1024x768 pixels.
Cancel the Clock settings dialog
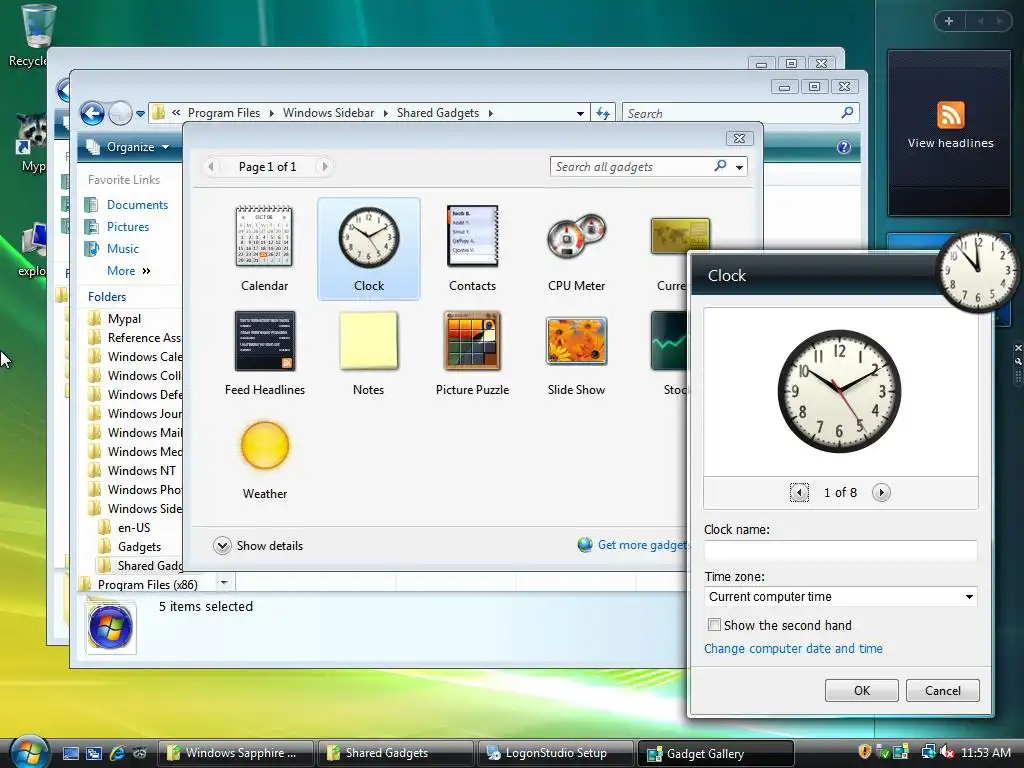click(942, 690)
